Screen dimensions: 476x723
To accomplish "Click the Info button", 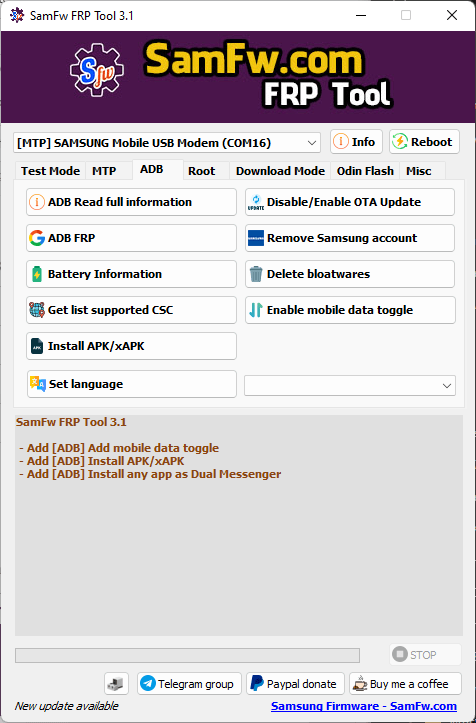I will click(356, 142).
